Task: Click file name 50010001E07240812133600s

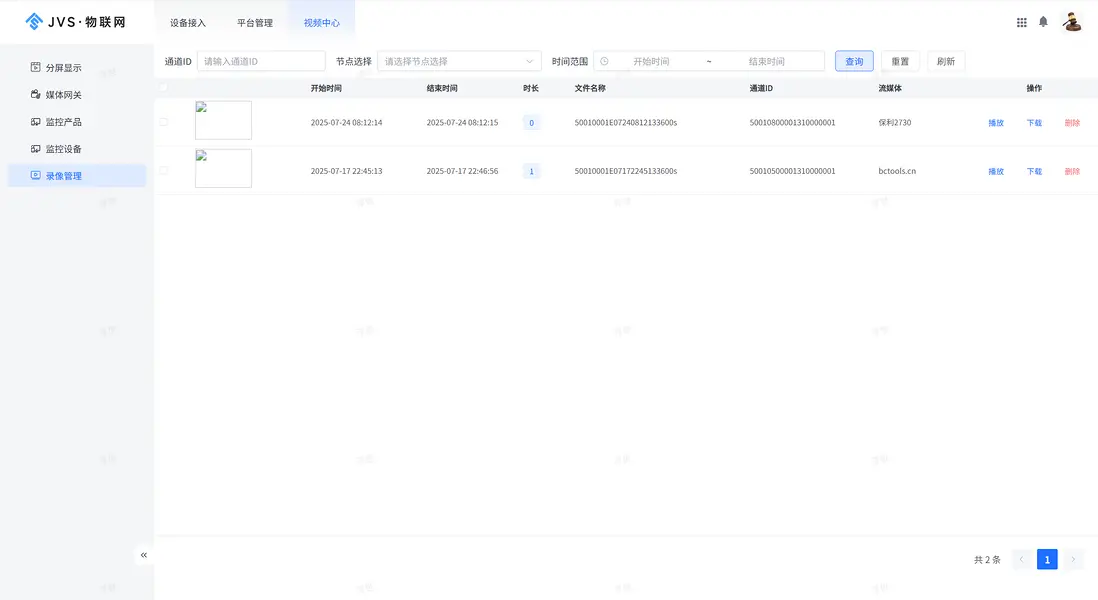Action: coord(626,123)
